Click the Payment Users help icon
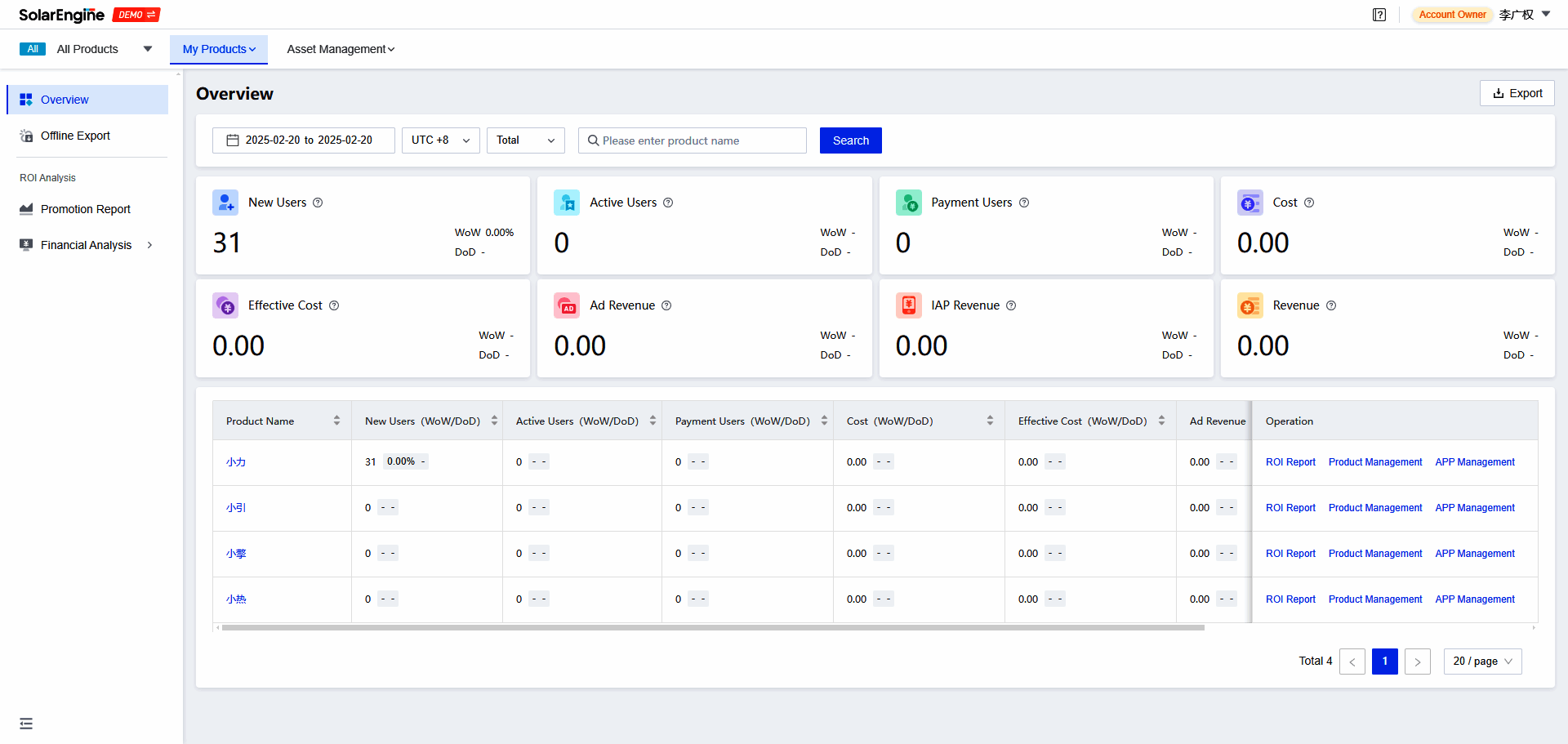The image size is (1568, 744). 1024,203
